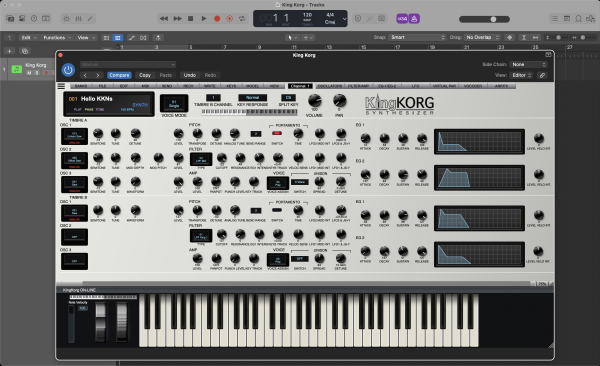Toggle the Timbre A unison switch
Screen dimensions: 600x366
tap(300, 182)
